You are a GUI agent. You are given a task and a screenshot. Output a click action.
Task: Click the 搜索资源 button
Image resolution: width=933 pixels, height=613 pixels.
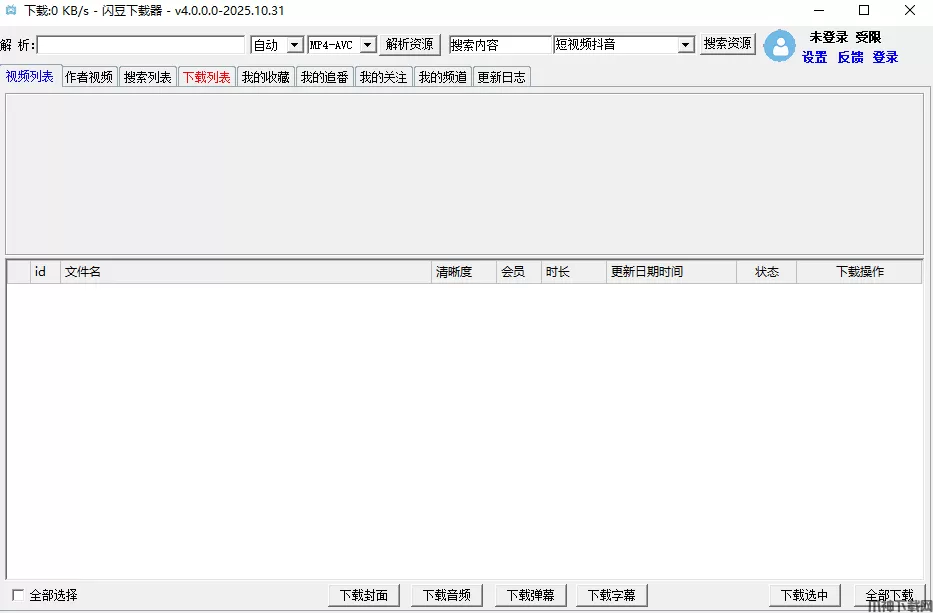(x=727, y=43)
